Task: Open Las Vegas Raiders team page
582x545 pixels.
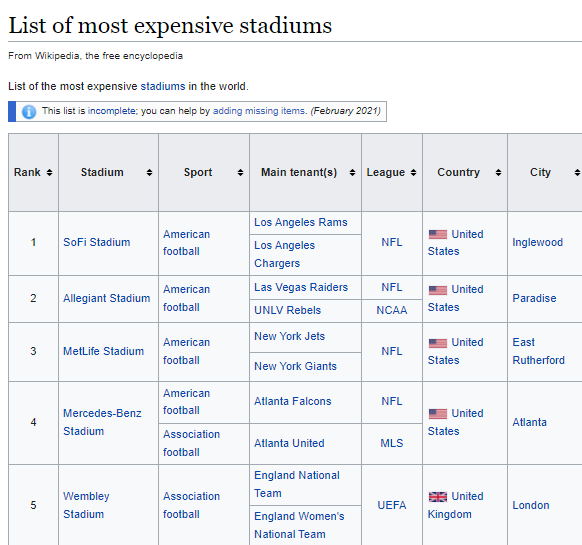Action: tap(301, 287)
